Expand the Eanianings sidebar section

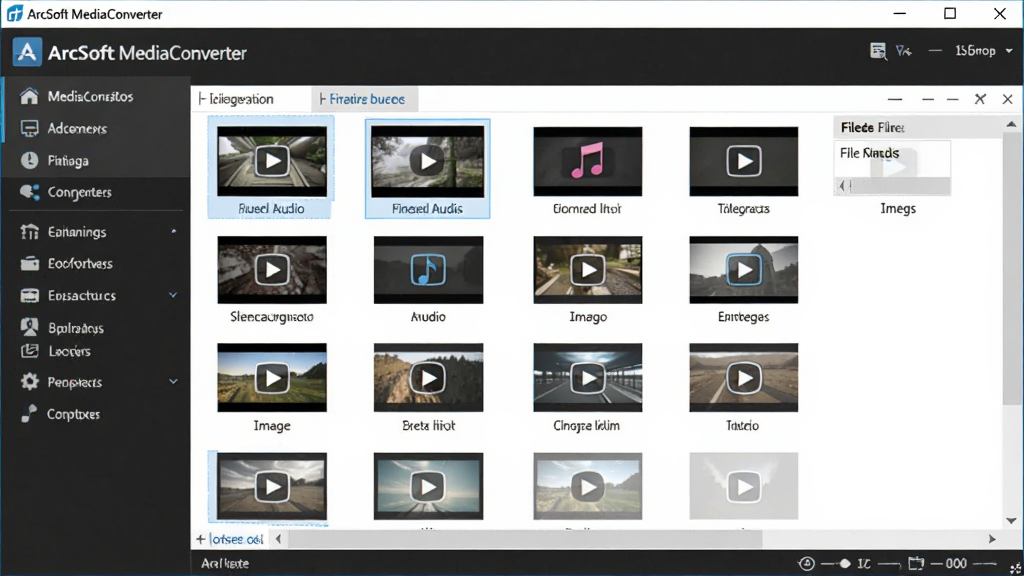(174, 231)
